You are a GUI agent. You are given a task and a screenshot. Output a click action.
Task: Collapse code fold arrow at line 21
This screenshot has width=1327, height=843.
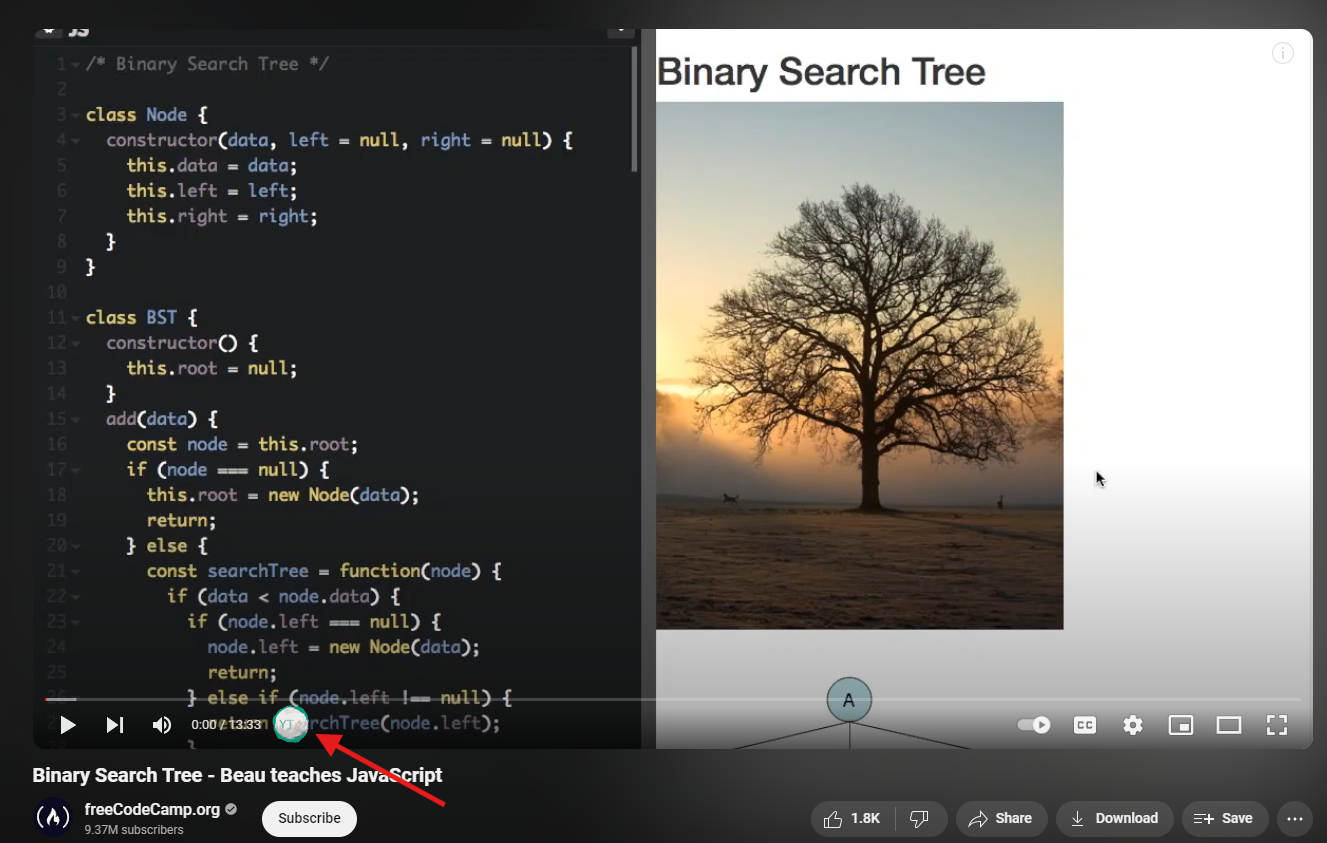click(x=75, y=571)
